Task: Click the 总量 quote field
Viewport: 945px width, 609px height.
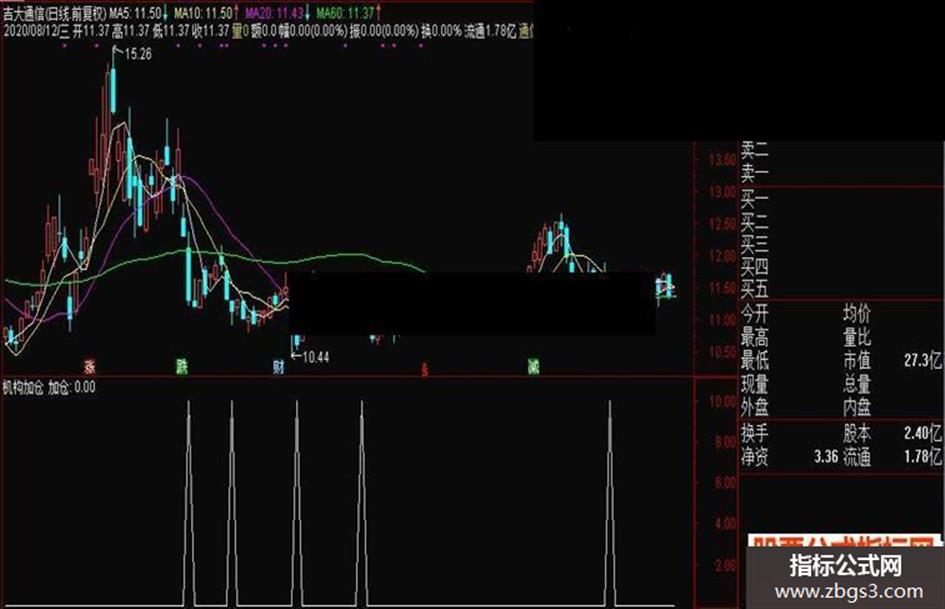Action: pyautogui.click(x=857, y=384)
